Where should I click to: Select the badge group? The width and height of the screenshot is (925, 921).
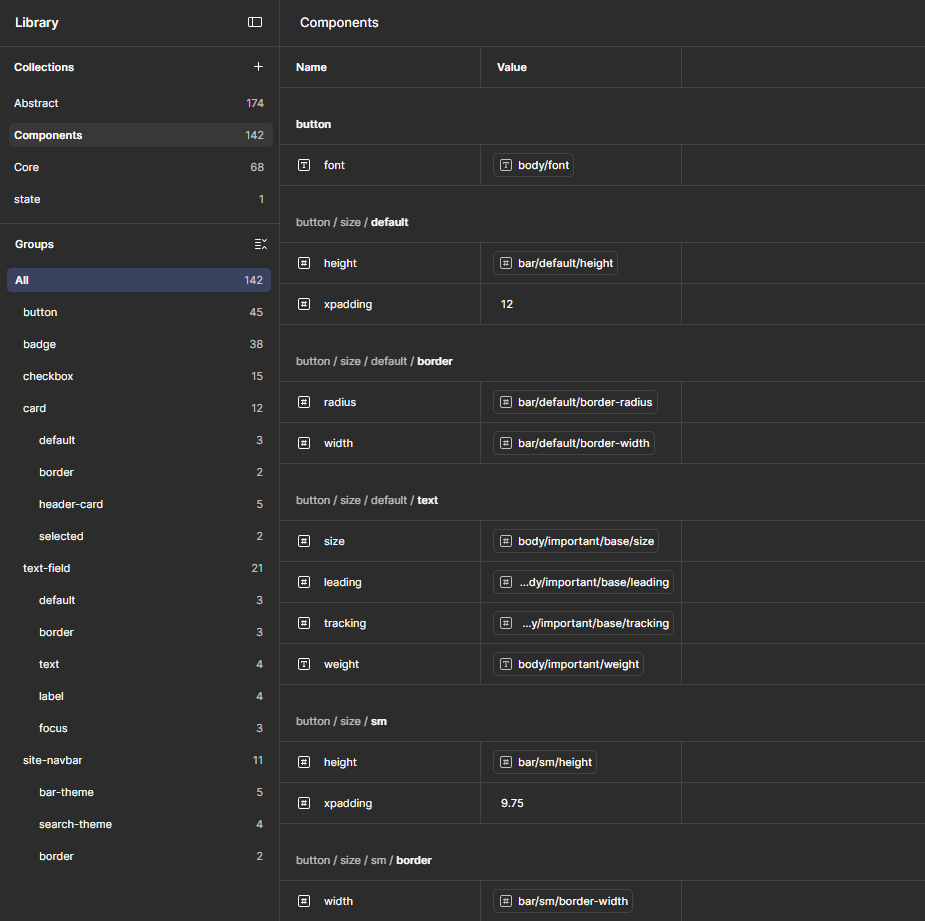[x=139, y=344]
